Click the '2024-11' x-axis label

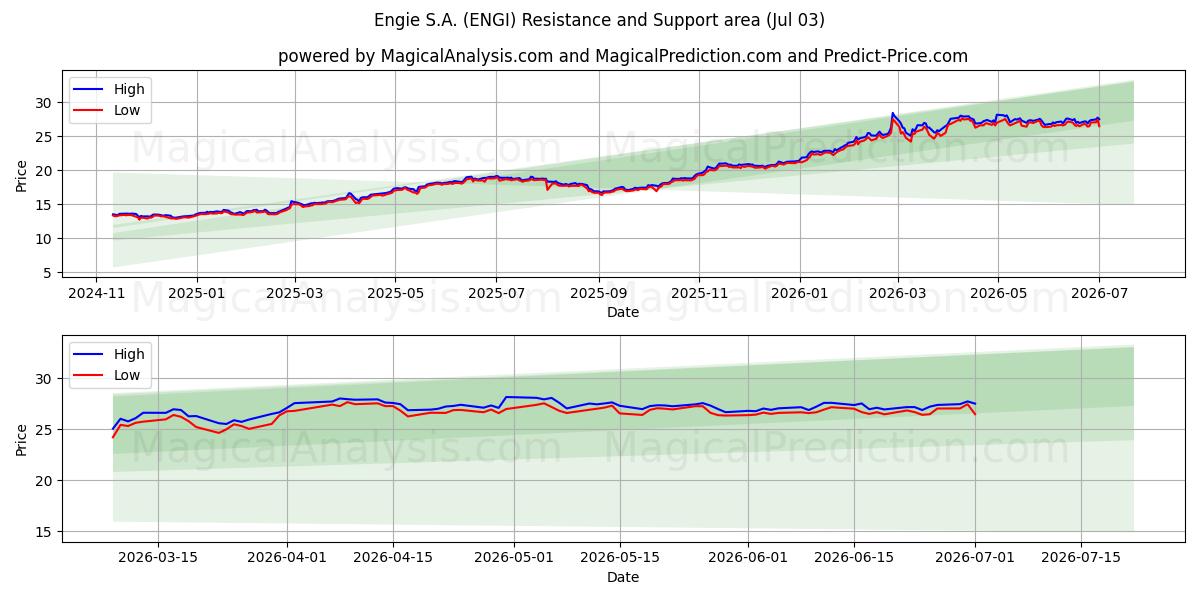[x=96, y=294]
